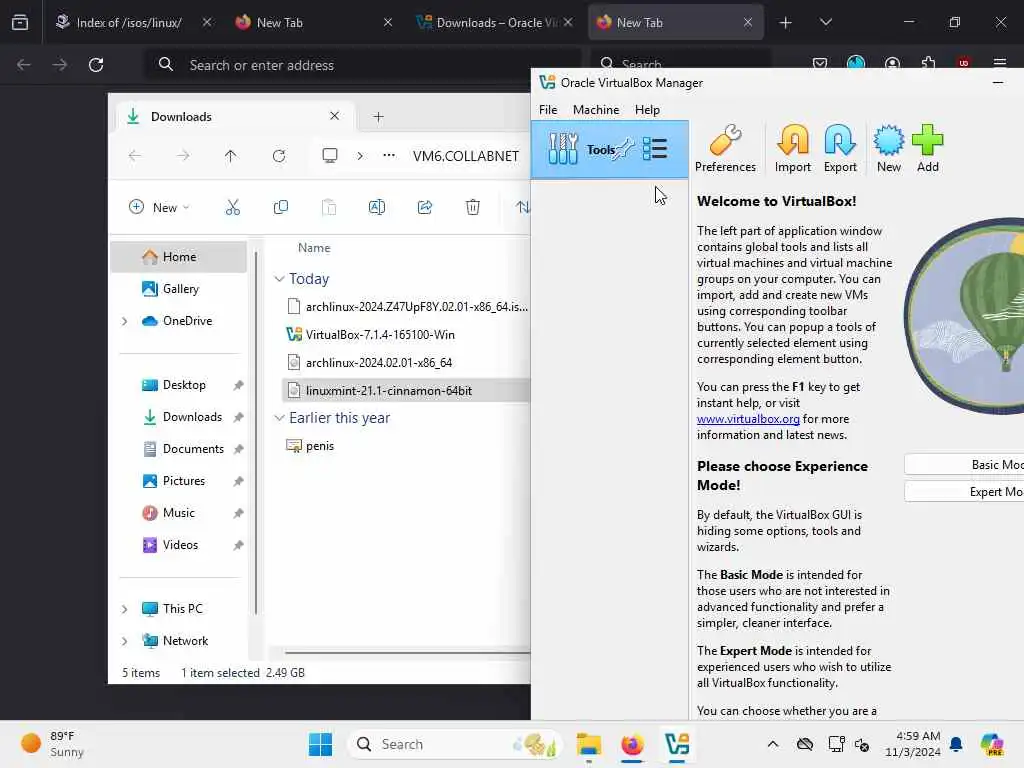The image size is (1024, 768).
Task: Add new File Explorer tab
Action: click(378, 116)
